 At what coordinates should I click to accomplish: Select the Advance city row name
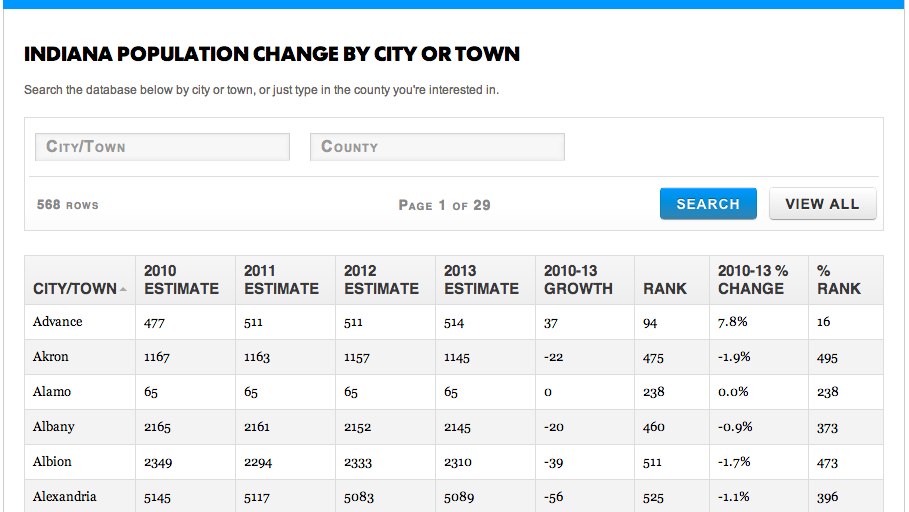[57, 322]
